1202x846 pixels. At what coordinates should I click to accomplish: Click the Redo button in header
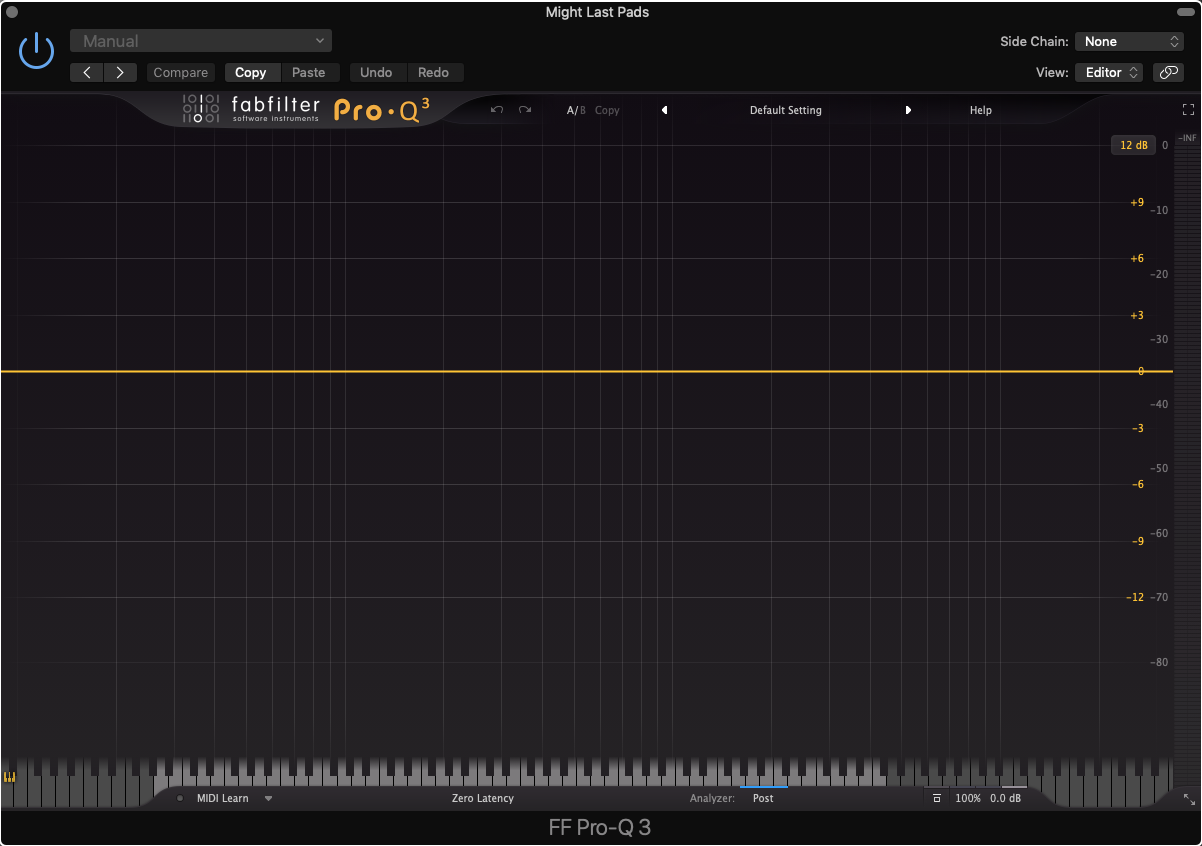[x=434, y=72]
